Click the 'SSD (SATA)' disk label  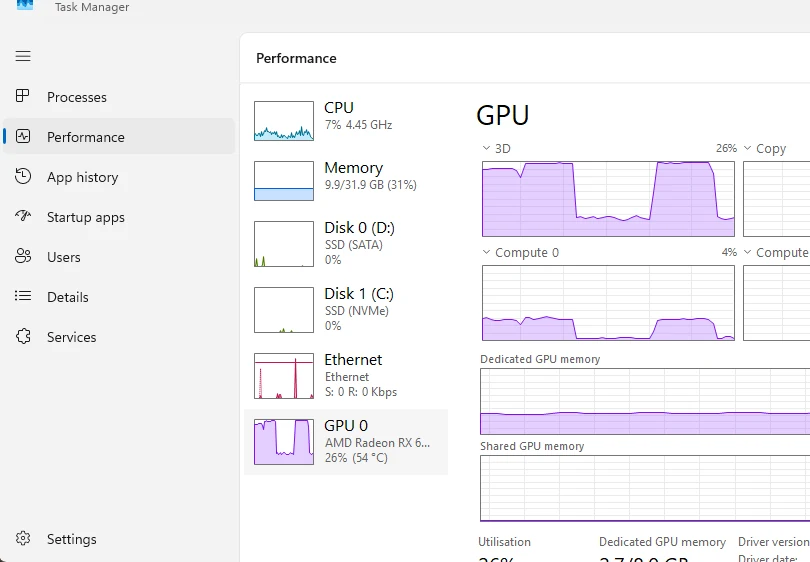tap(354, 244)
